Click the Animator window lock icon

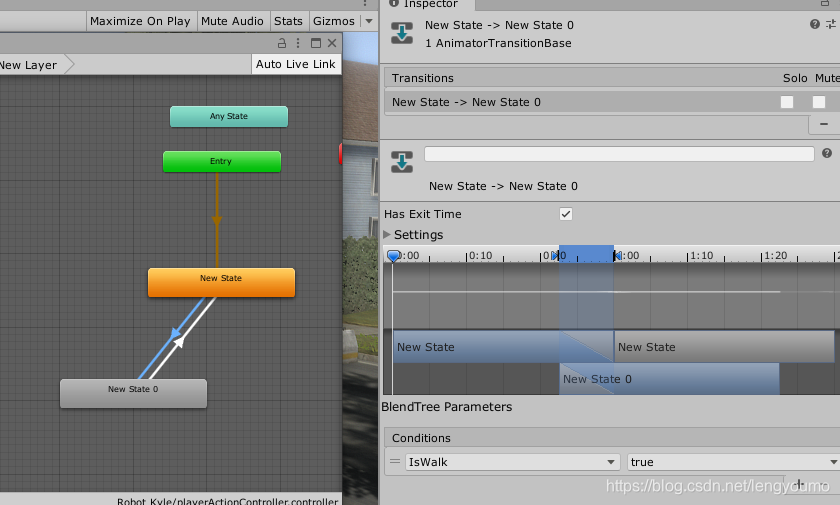click(282, 43)
